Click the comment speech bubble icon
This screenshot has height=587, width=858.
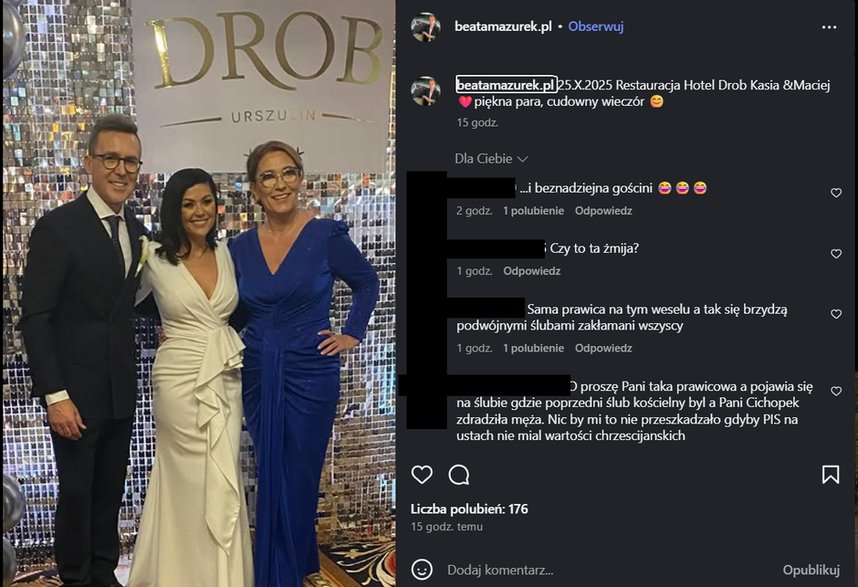pyautogui.click(x=459, y=475)
